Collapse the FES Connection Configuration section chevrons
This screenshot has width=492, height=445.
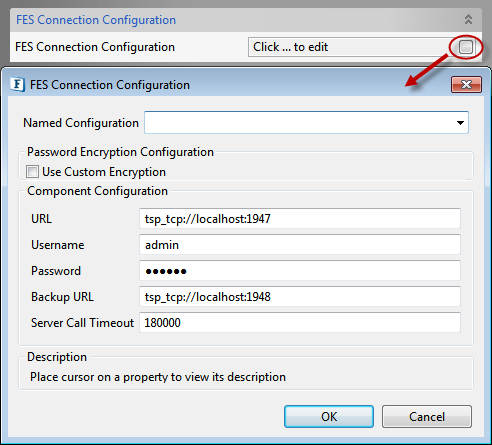coord(468,19)
